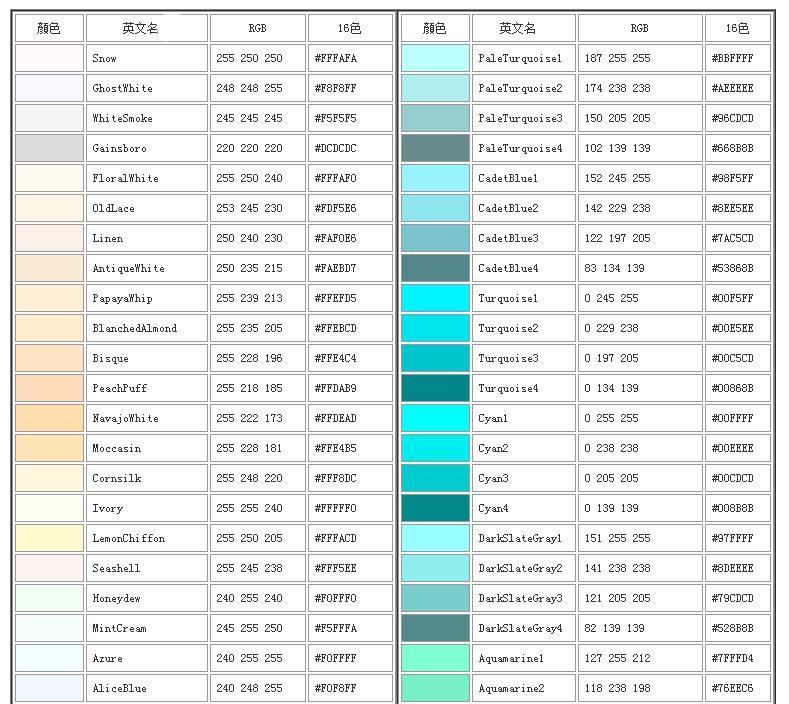
Task: Select the CadetBlue4 color swatch
Action: pos(435,268)
